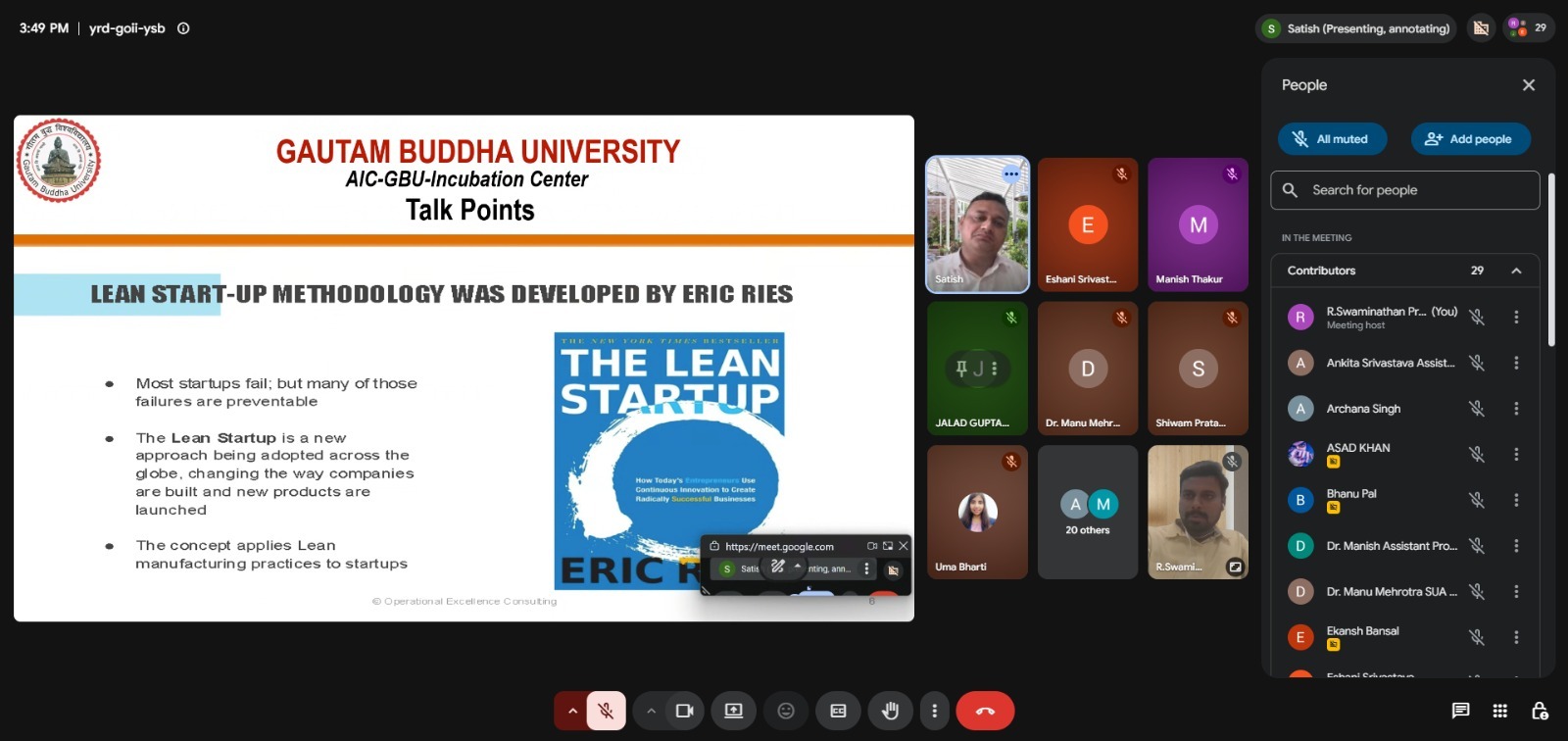Click muted mic icon for R.Swaminathan row
This screenshot has width=1568, height=741.
coord(1477,318)
